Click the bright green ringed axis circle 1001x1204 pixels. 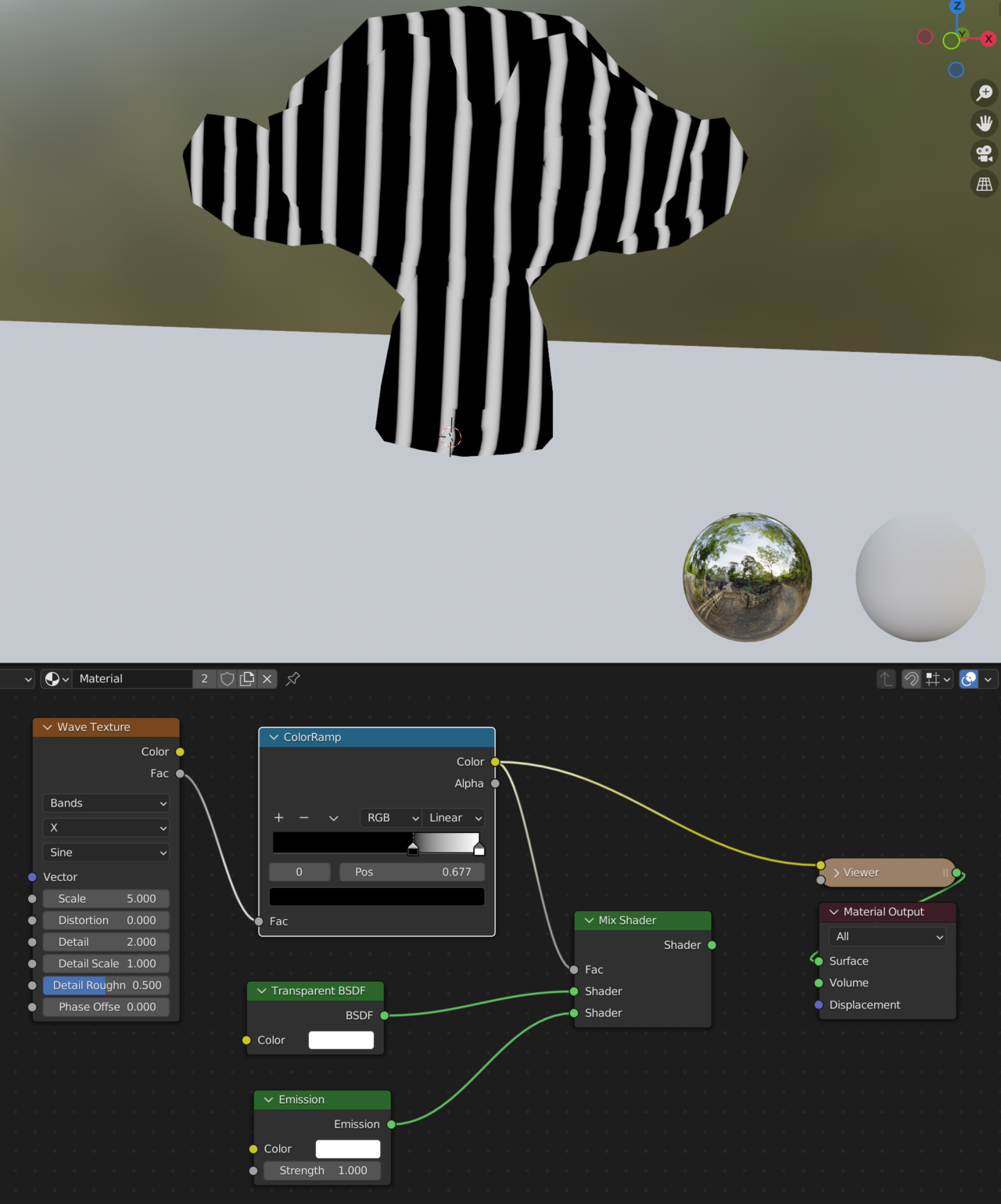click(951, 41)
